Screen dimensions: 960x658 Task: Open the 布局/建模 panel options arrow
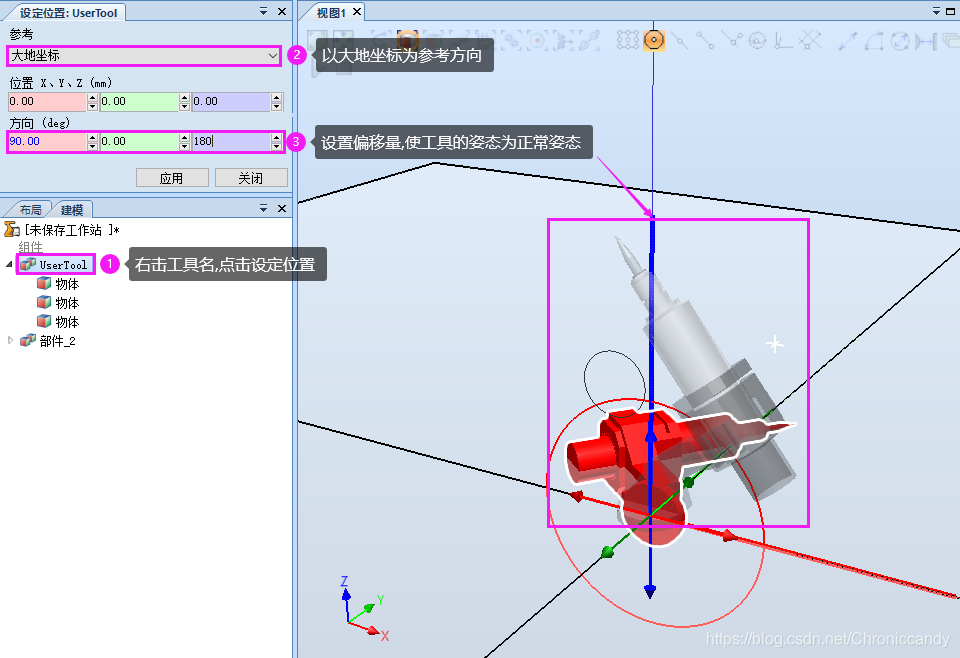(x=263, y=208)
